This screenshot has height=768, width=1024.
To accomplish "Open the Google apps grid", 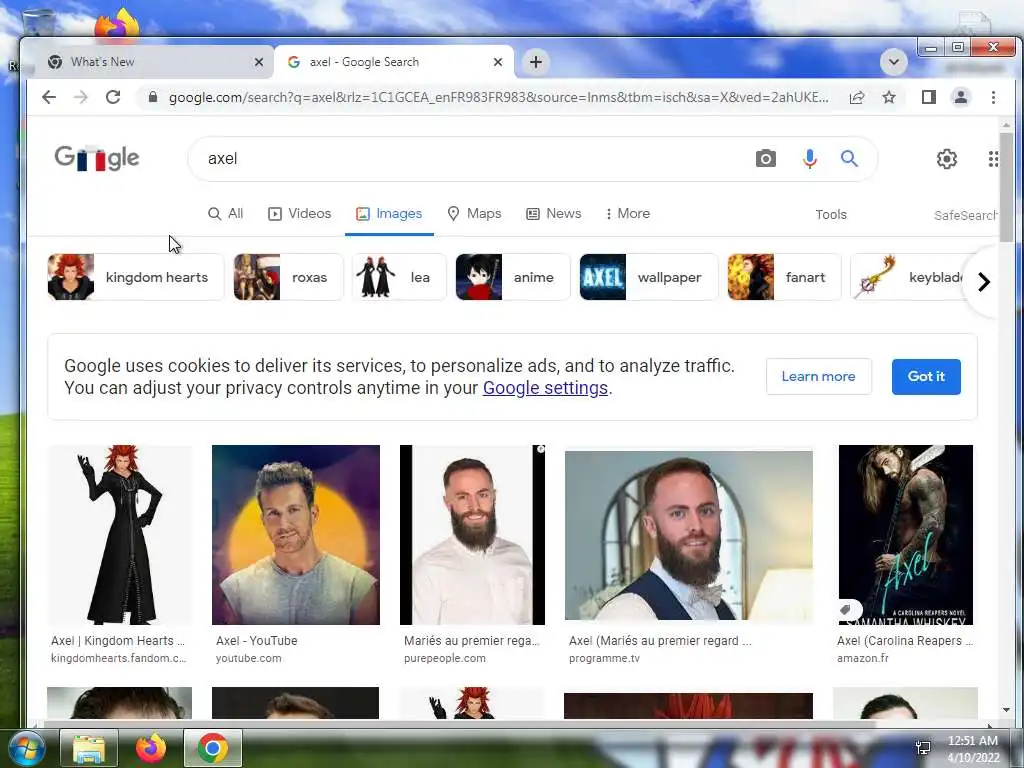I will 993,159.
